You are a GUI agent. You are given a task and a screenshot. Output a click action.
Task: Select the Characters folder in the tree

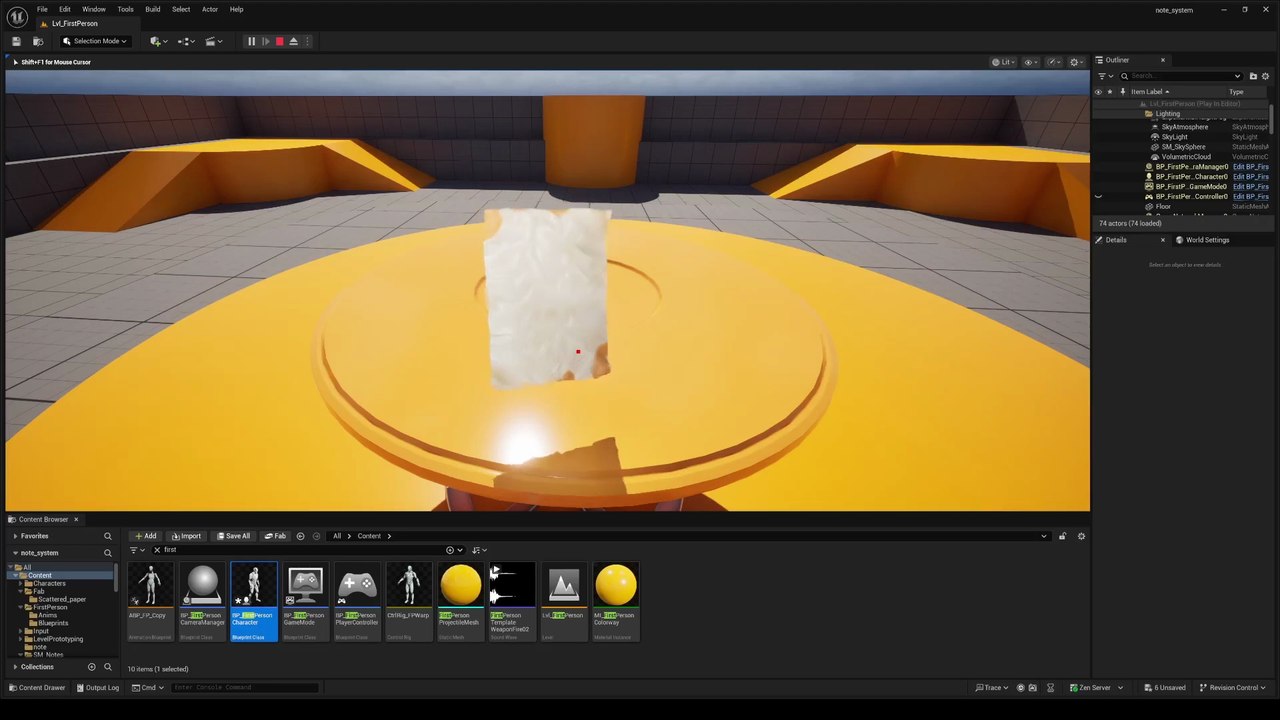50,584
